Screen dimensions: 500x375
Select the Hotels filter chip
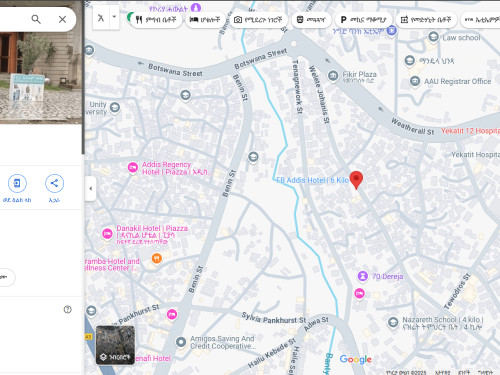tap(205, 20)
